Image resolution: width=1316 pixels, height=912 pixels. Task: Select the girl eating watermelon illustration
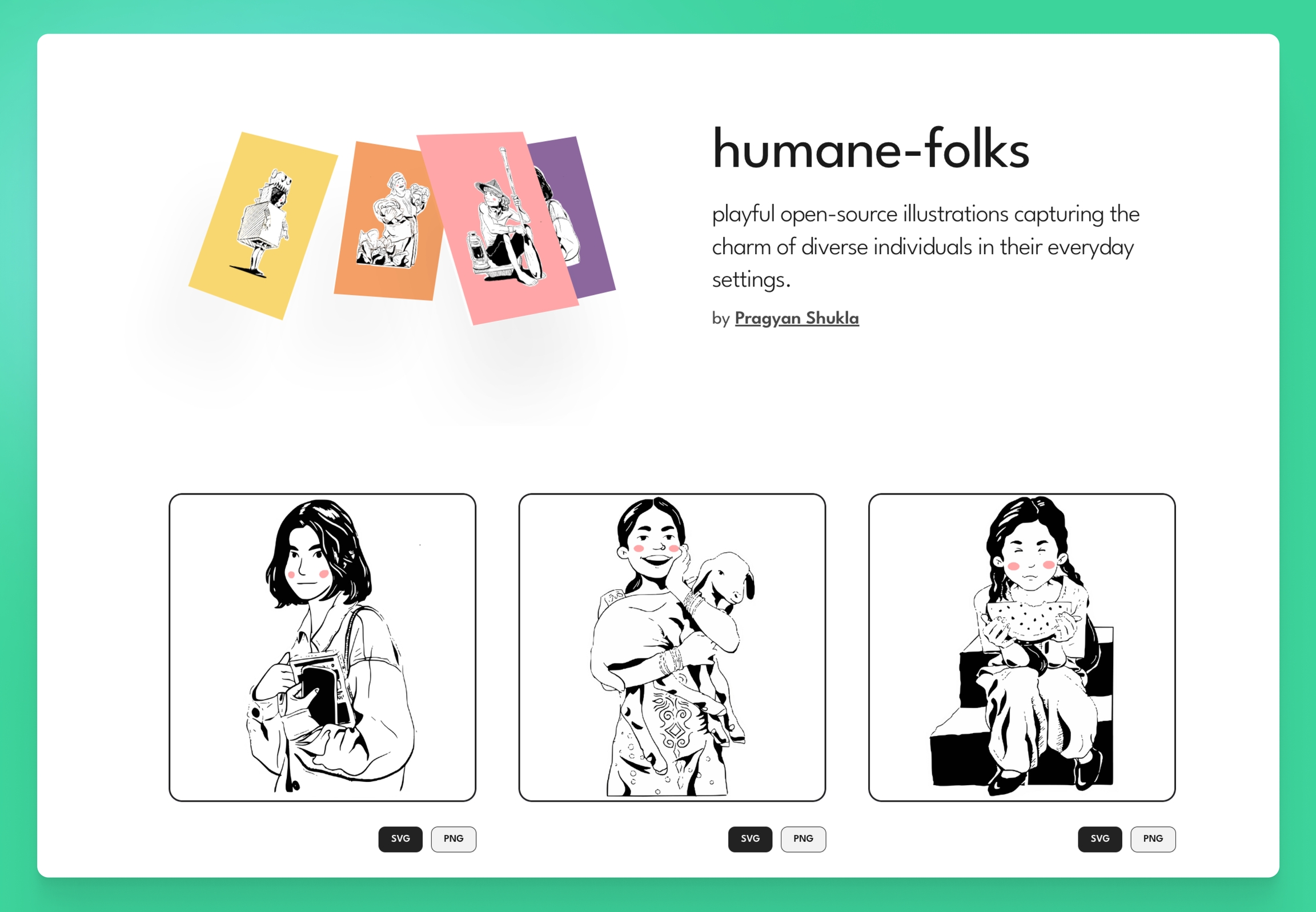[x=1022, y=648]
